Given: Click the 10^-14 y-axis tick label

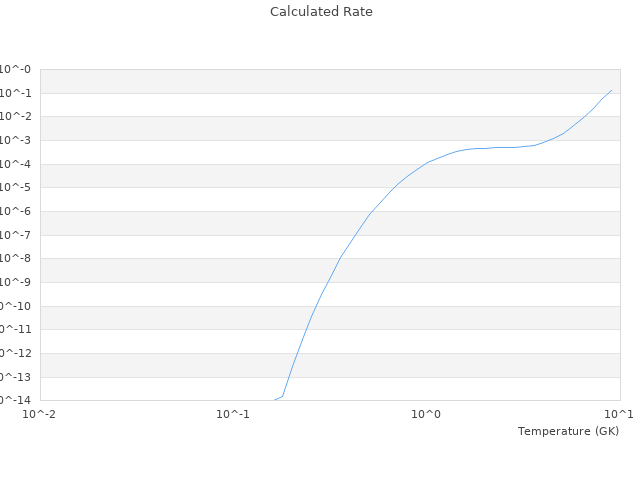Looking at the screenshot, I should point(15,401).
